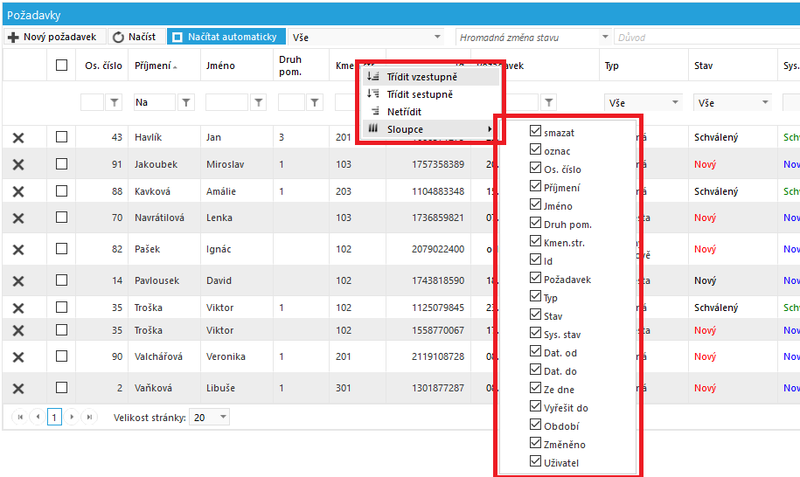Click the Načíst reload button

pyautogui.click(x=134, y=37)
